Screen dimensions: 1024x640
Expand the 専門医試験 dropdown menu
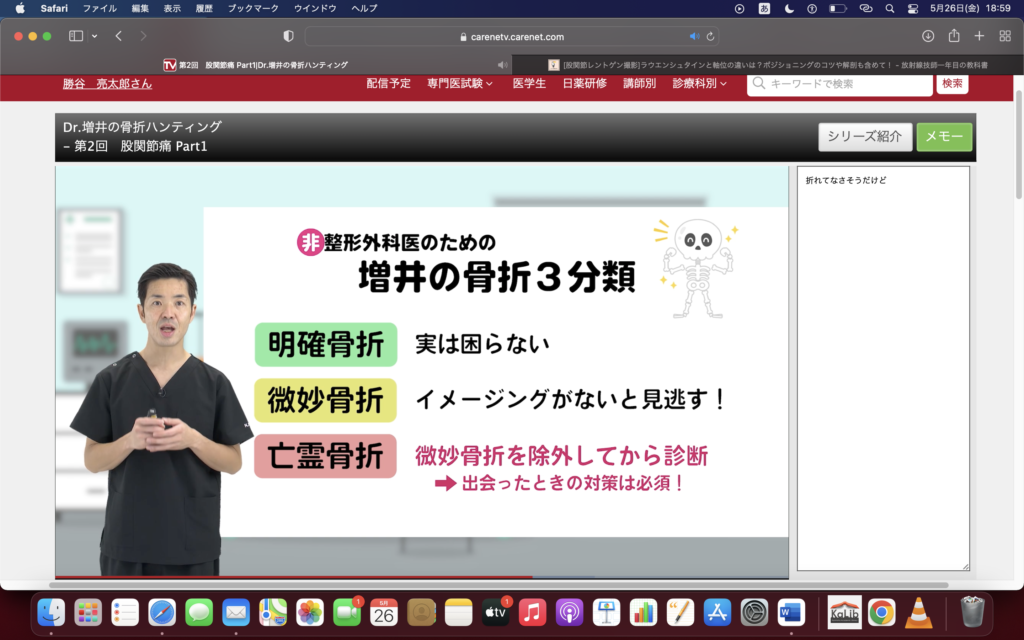460,84
